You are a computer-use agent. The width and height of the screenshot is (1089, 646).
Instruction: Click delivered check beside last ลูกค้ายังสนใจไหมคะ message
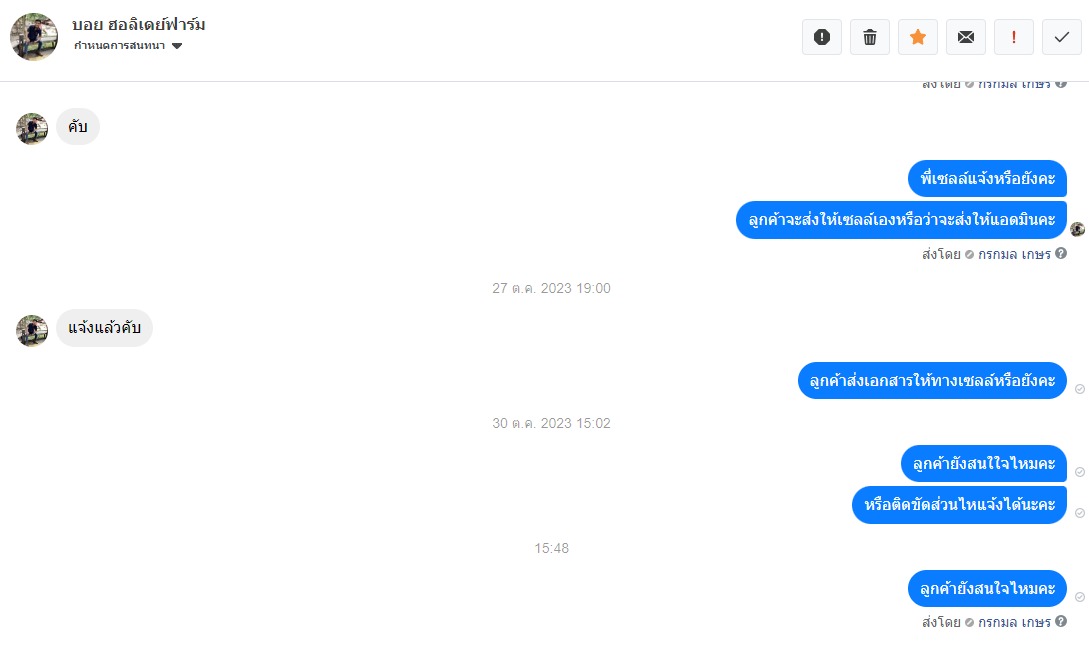1079,597
